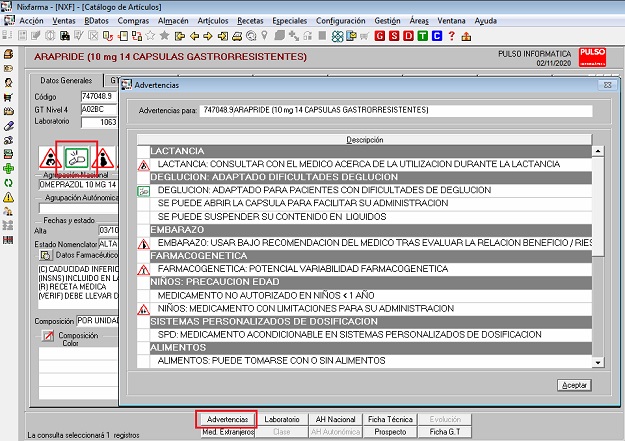Click the Agrupación Nacional OMEPRAZOL field

78,185
